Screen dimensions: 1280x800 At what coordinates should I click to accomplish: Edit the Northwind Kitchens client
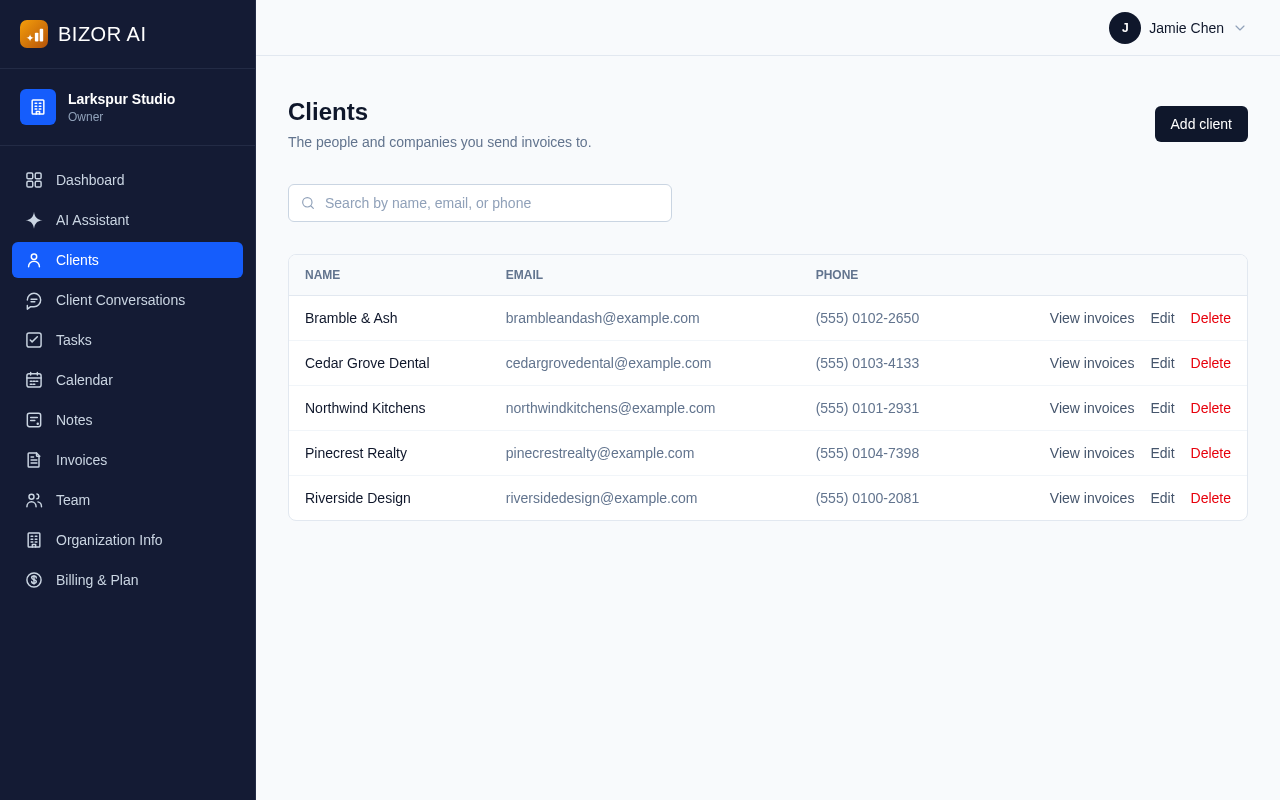click(x=1162, y=408)
